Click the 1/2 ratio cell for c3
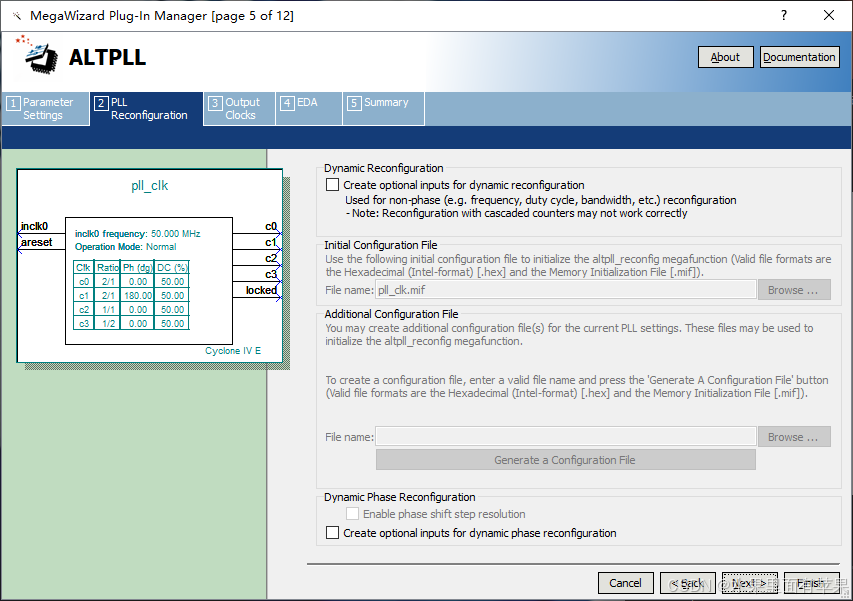The width and height of the screenshot is (853, 601). [108, 324]
